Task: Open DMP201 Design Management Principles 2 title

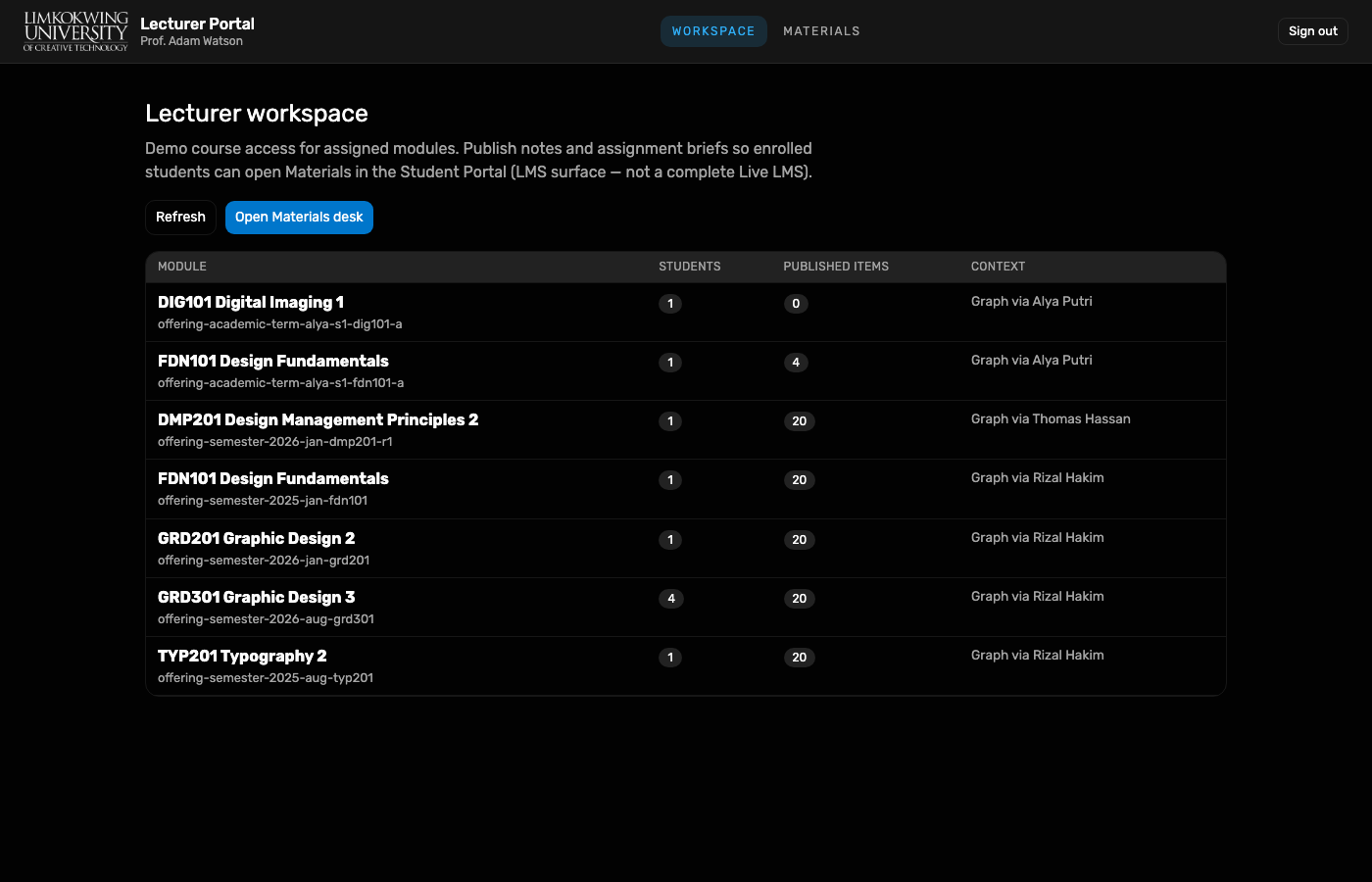Action: tap(318, 419)
